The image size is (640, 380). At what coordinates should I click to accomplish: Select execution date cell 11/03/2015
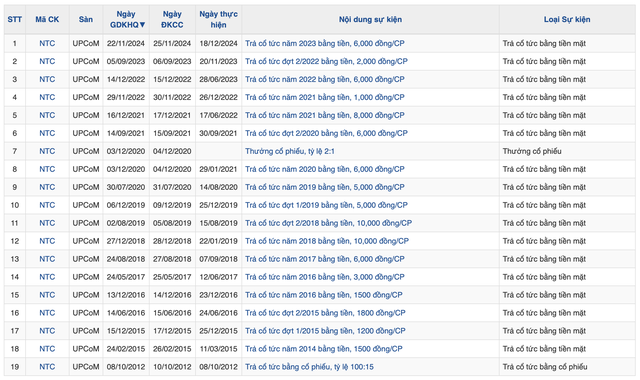tap(218, 349)
